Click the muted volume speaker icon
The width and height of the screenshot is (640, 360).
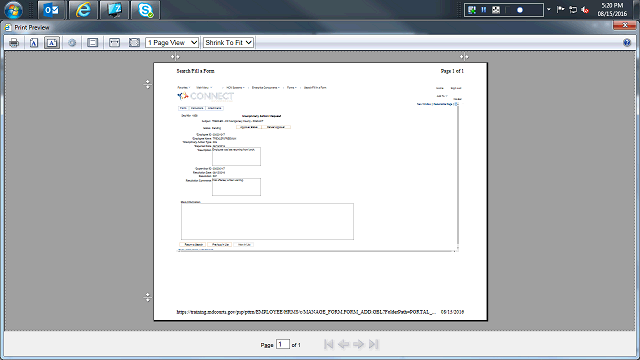585,10
